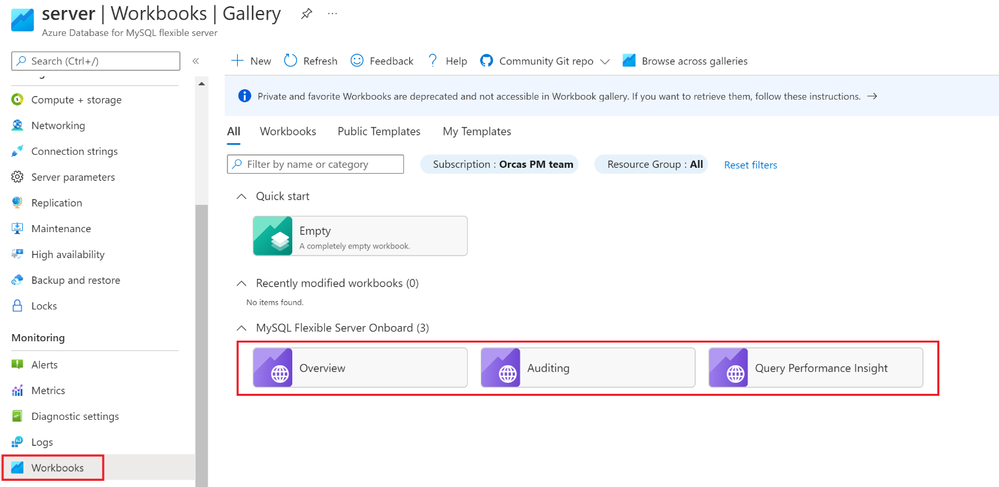The width and height of the screenshot is (999, 487).
Task: Click the Compute + storage icon
Action: [x=18, y=99]
